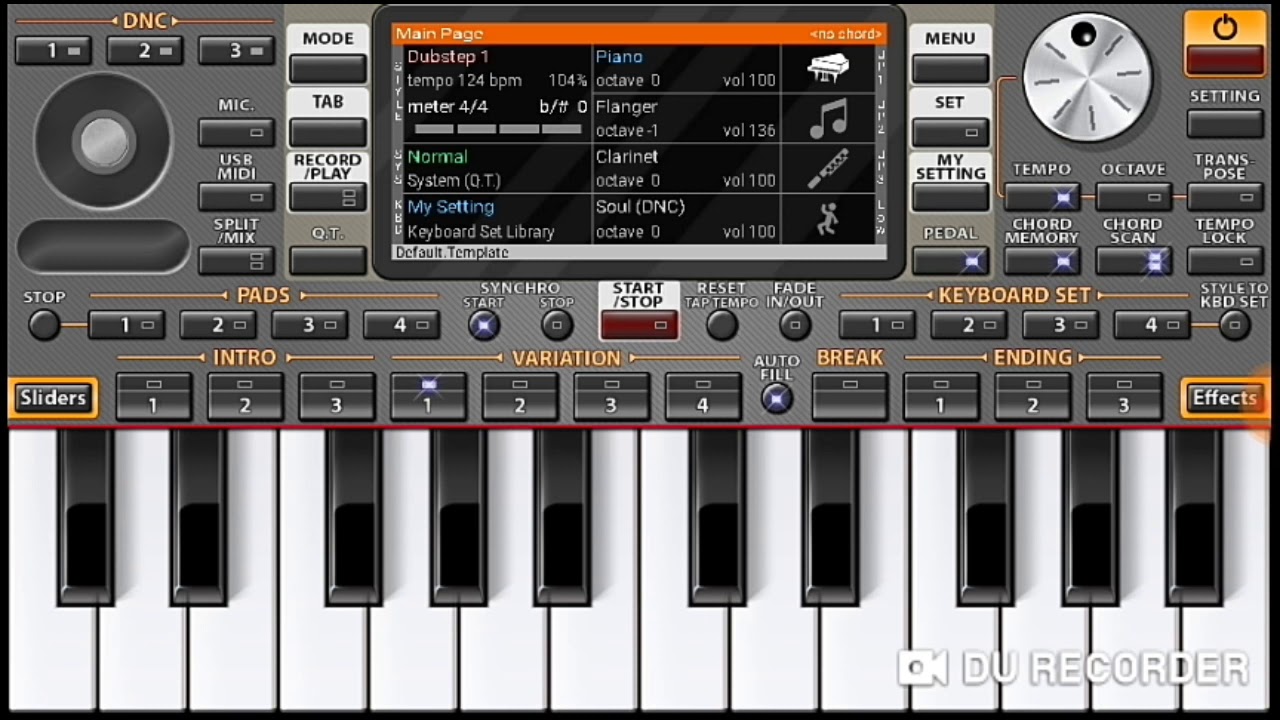1280x720 pixels.
Task: Enable DNC button 3
Action: 236,50
